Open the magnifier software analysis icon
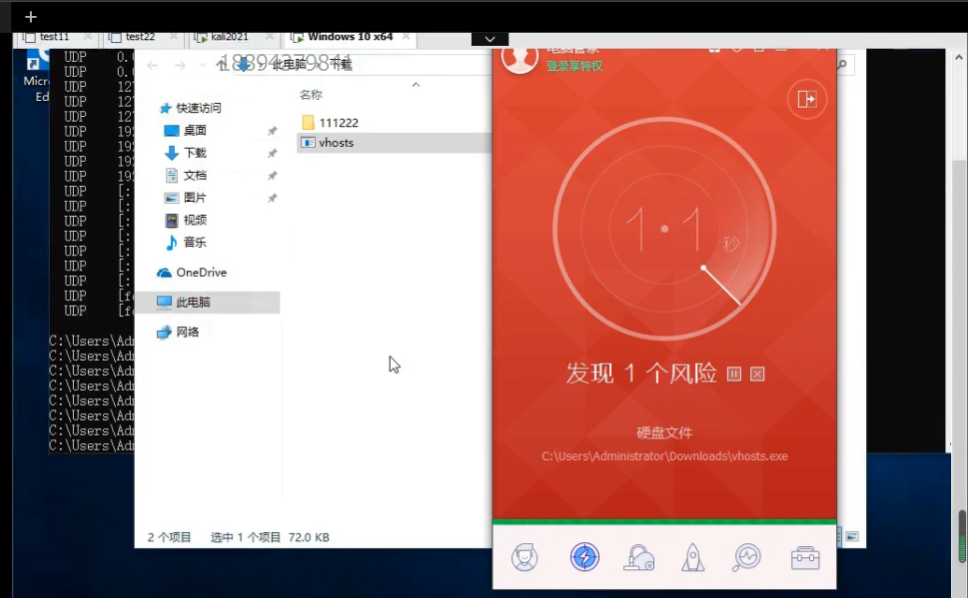Viewport: 968px width, 598px height. click(746, 557)
